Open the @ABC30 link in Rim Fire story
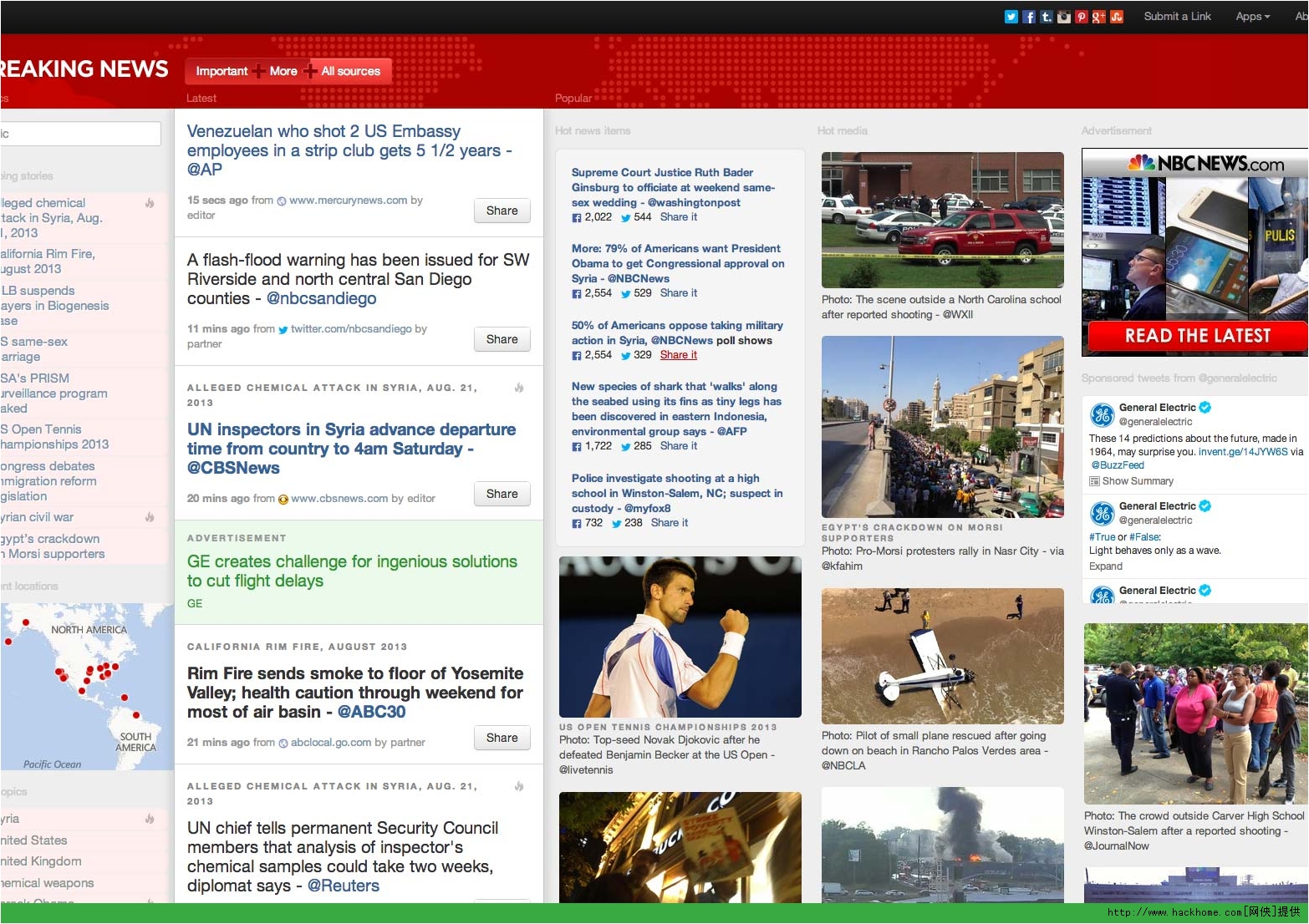This screenshot has height=924, width=1309. [x=372, y=712]
